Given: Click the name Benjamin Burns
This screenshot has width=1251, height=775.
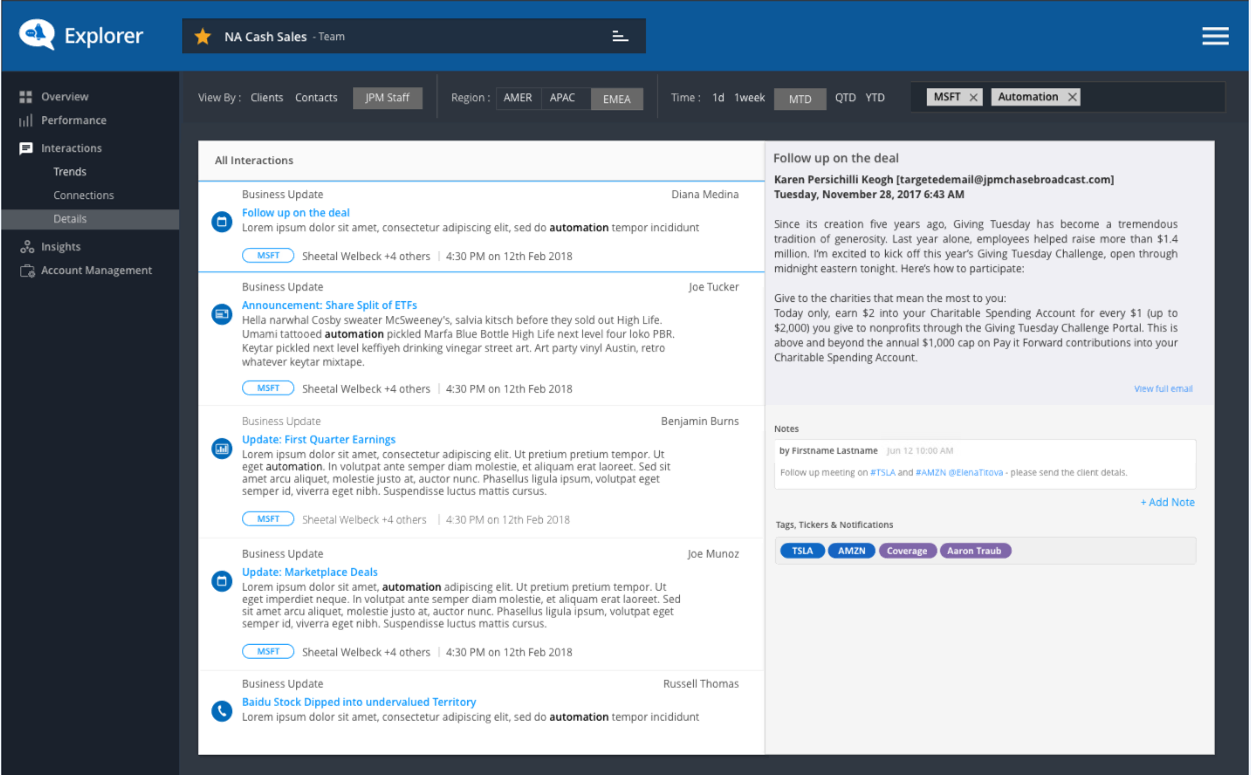Looking at the screenshot, I should (x=700, y=421).
